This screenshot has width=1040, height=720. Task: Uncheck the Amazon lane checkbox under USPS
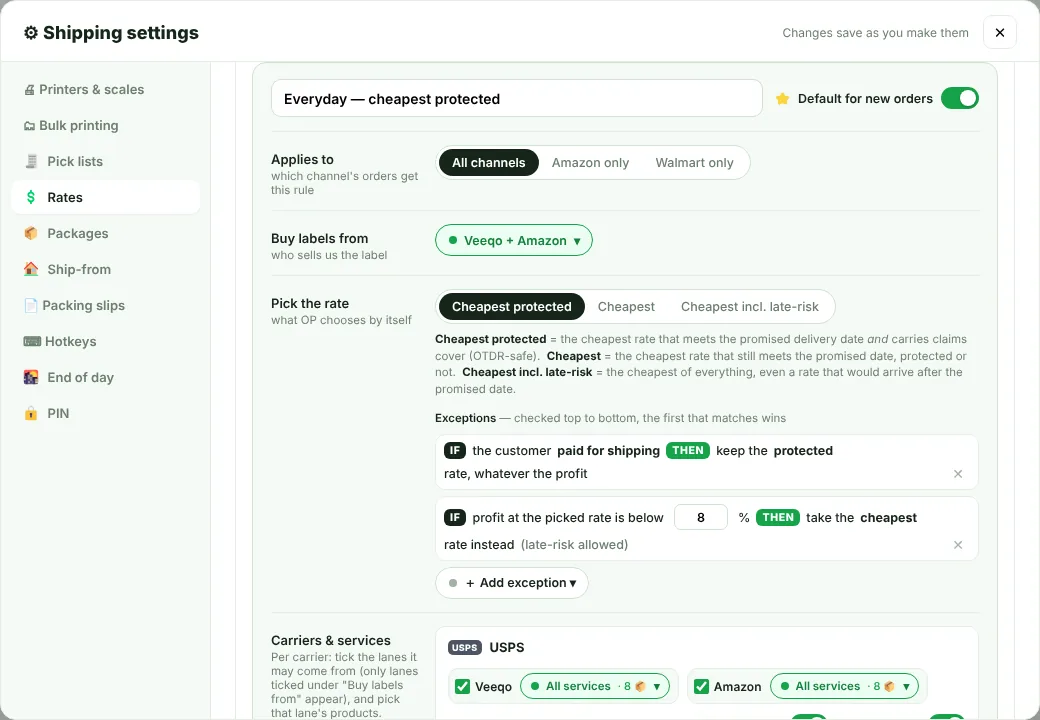701,686
